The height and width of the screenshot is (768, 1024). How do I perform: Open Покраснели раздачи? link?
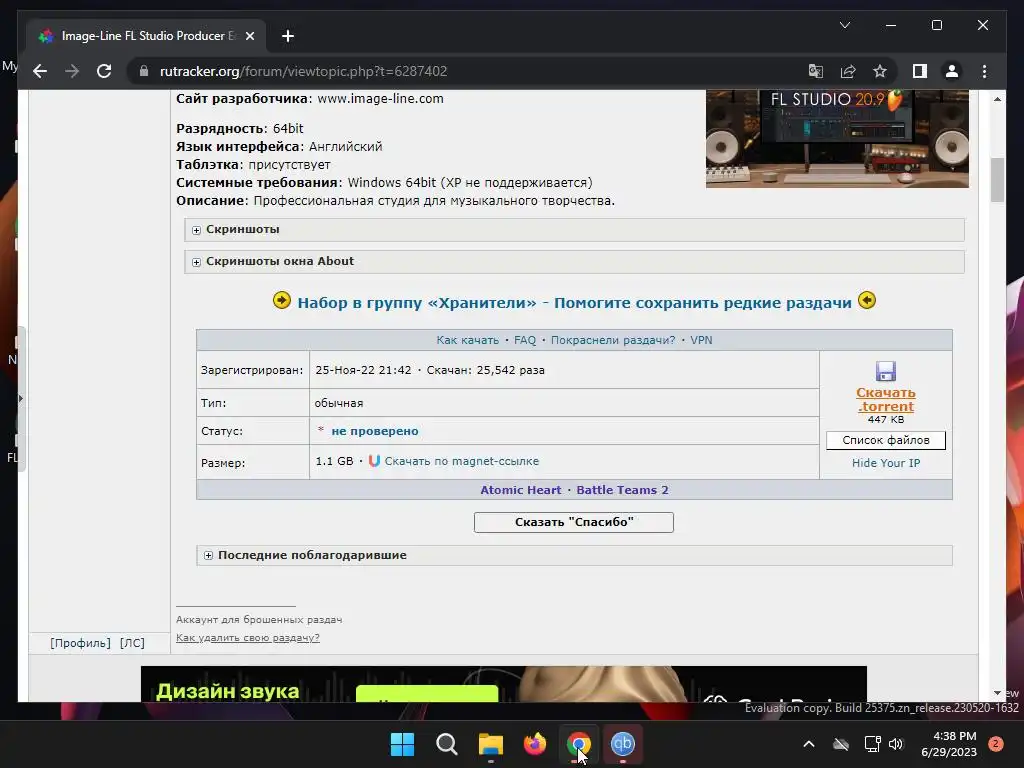pos(613,340)
